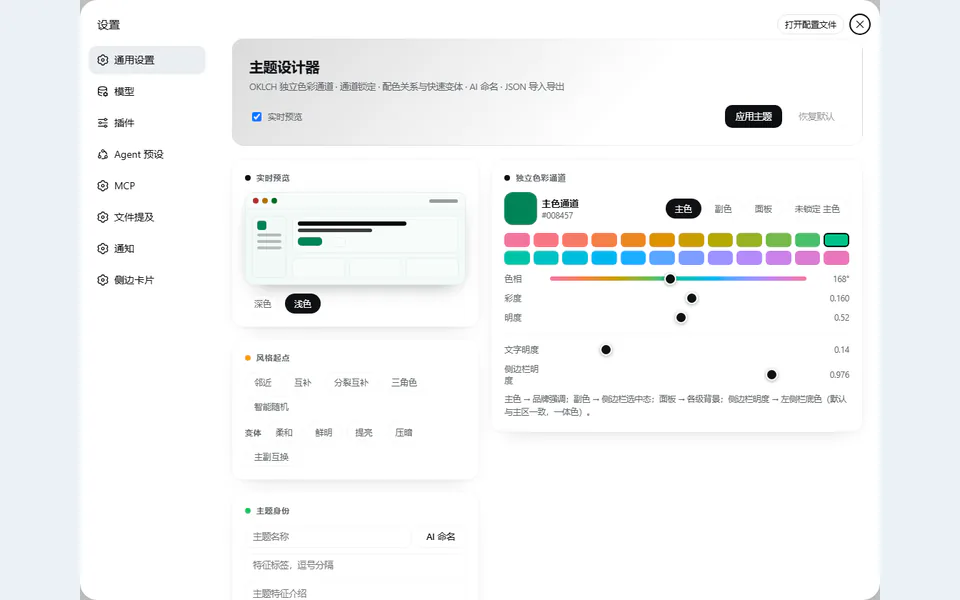960x600 pixels.
Task: Click the 主副互换 button
Action: [271, 457]
